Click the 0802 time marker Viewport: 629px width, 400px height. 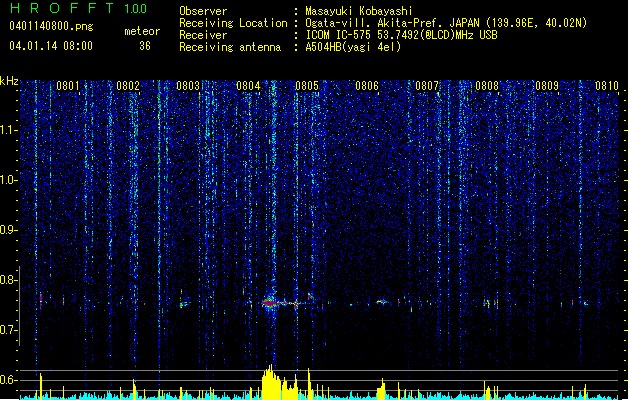[128, 86]
